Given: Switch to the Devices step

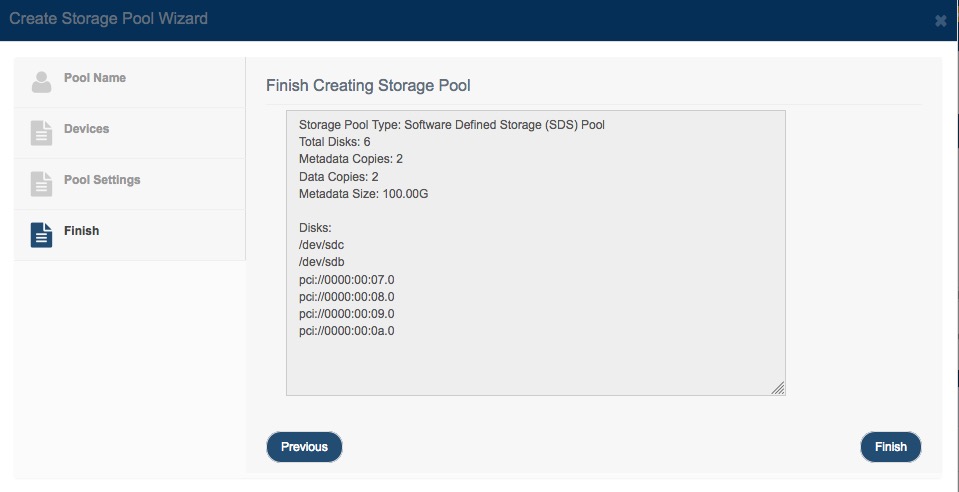Looking at the screenshot, I should click(x=86, y=129).
